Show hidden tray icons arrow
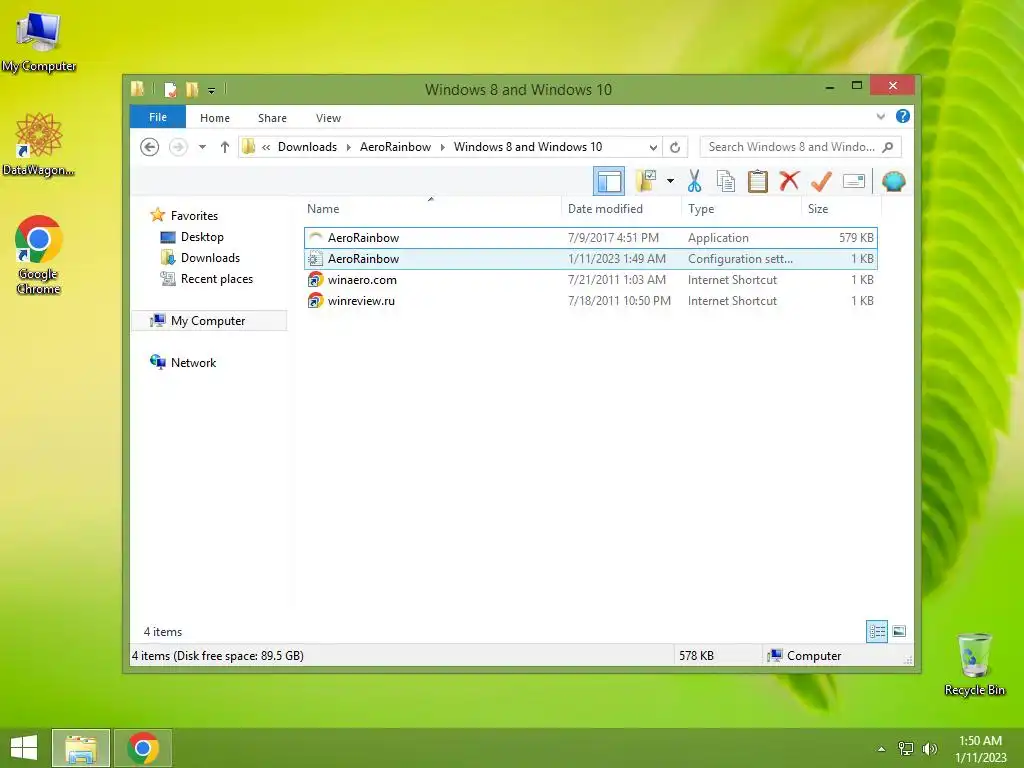1024x768 pixels. coord(881,749)
